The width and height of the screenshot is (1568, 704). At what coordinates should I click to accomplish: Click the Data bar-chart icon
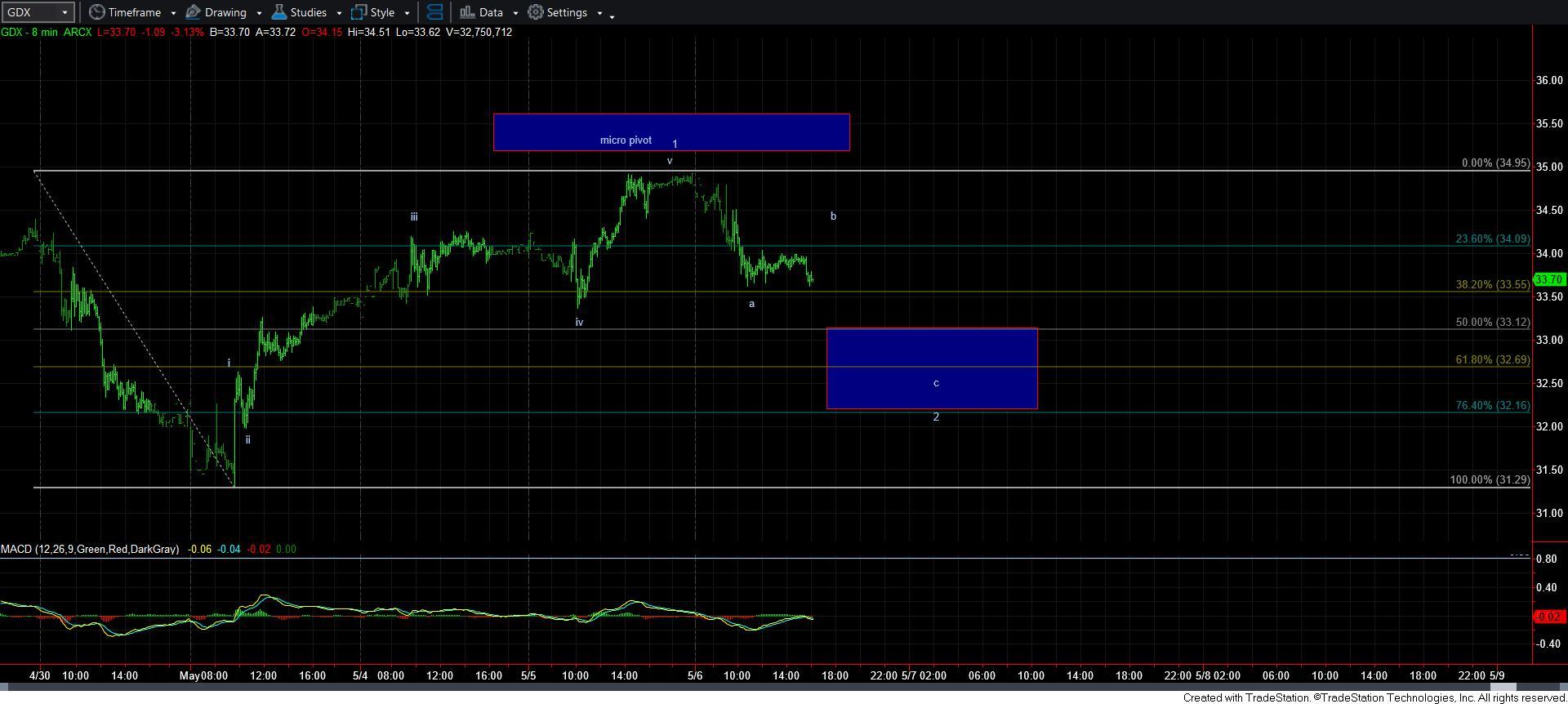(466, 12)
